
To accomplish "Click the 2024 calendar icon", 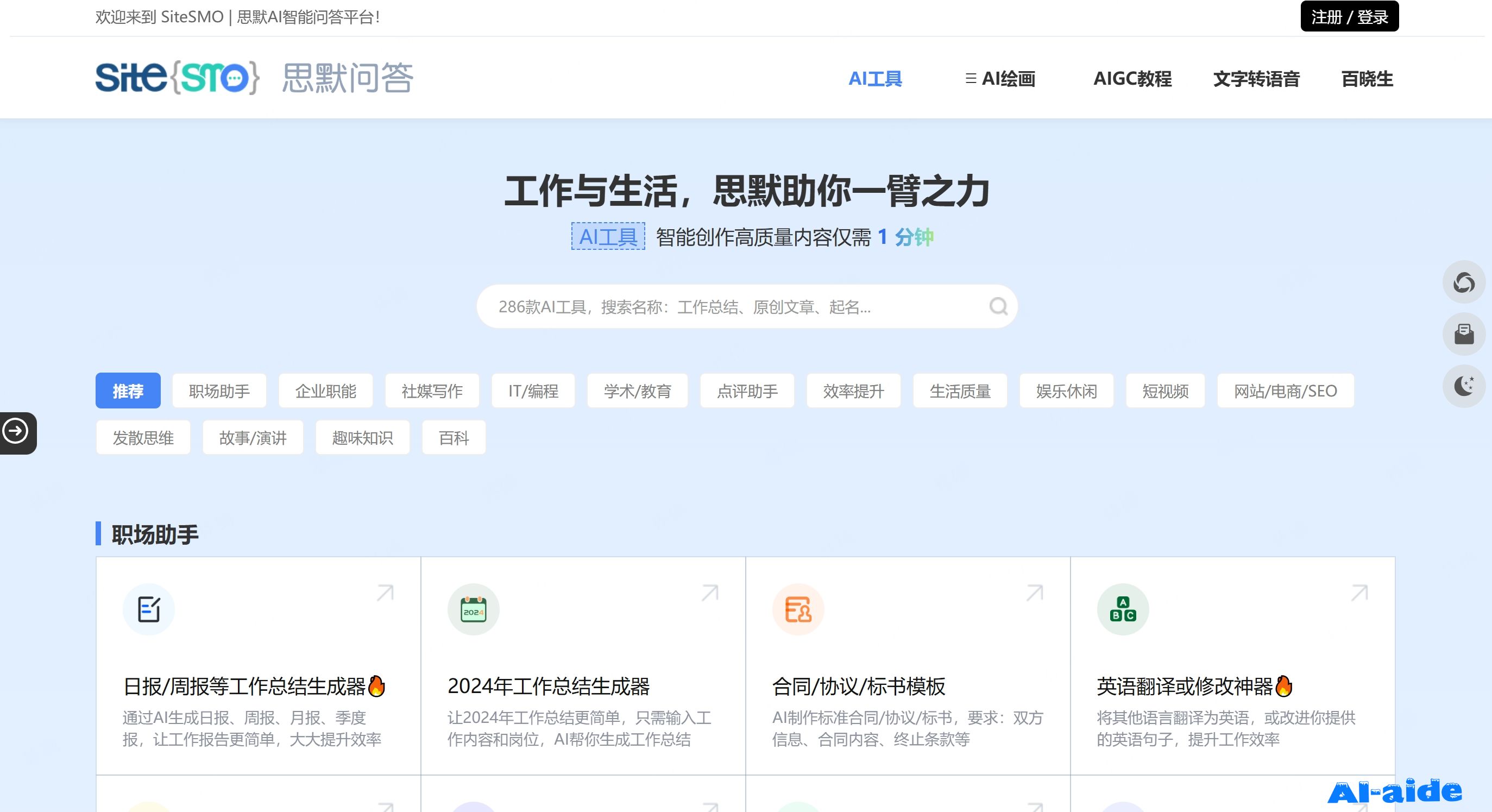I will pyautogui.click(x=474, y=609).
